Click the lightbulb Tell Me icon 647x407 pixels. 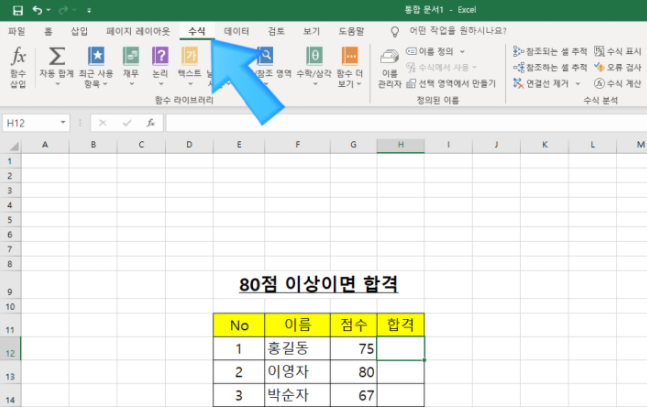pyautogui.click(x=394, y=32)
